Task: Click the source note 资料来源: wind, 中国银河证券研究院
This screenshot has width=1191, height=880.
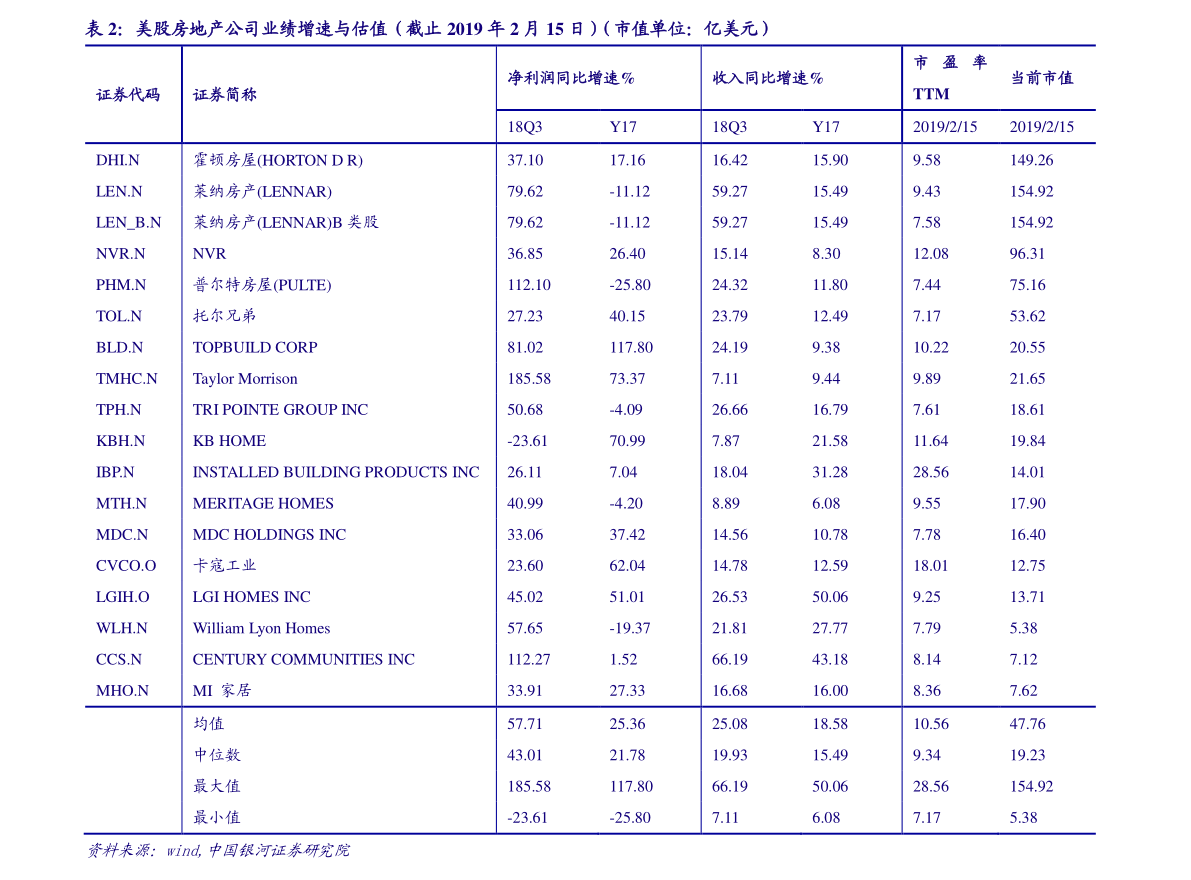Action: click(x=219, y=850)
